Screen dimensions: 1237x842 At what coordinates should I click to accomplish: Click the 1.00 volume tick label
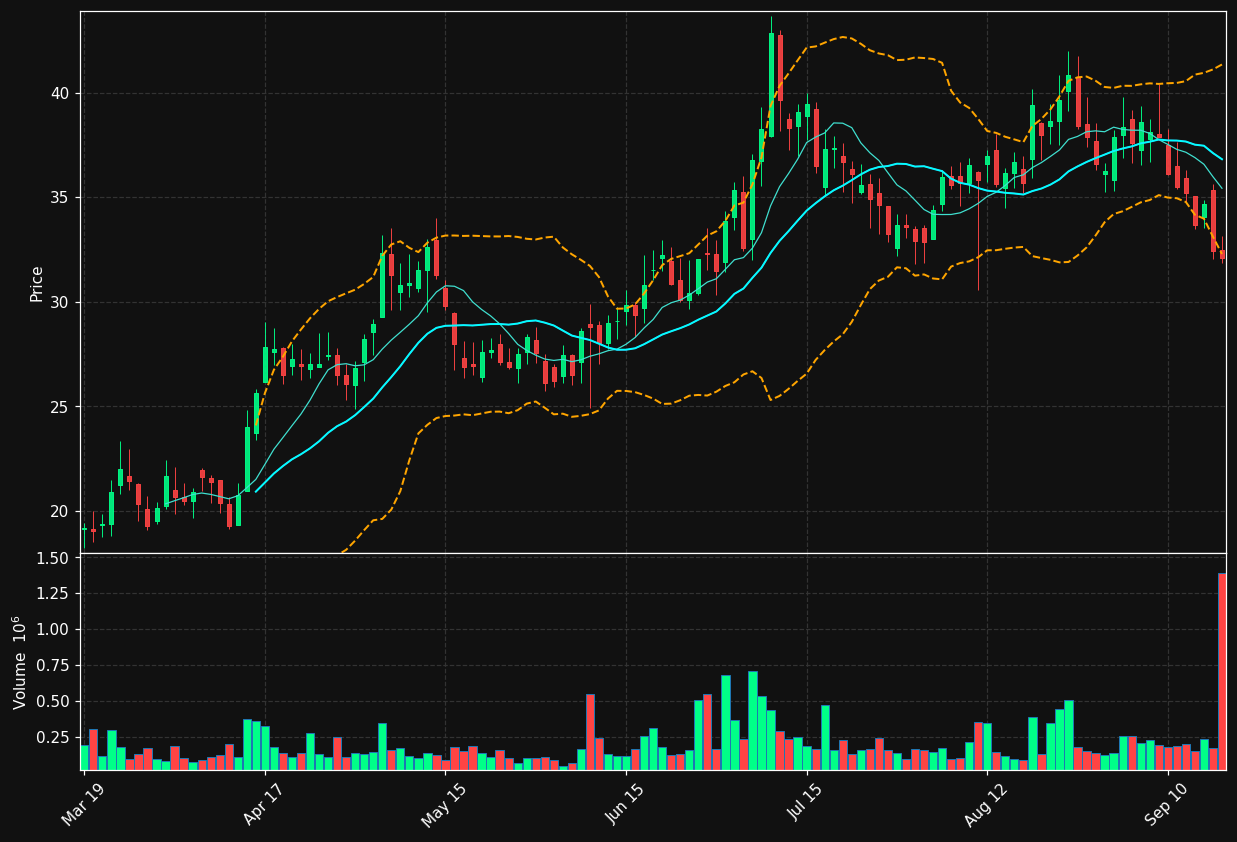55,630
